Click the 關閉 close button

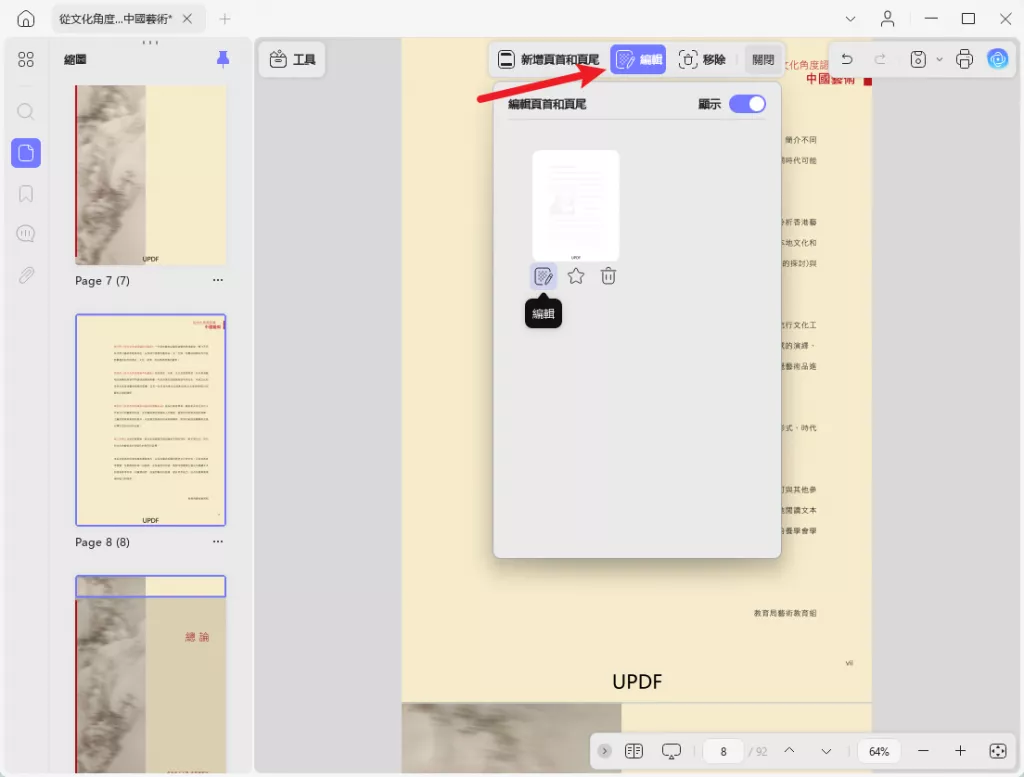pos(763,59)
